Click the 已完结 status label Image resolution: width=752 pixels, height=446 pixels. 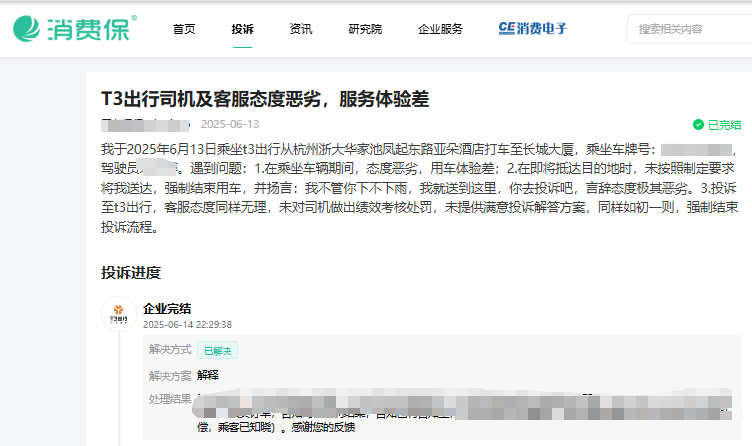725,125
